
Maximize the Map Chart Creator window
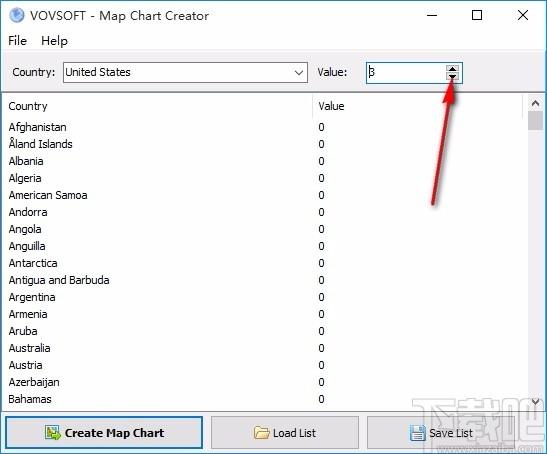point(477,15)
